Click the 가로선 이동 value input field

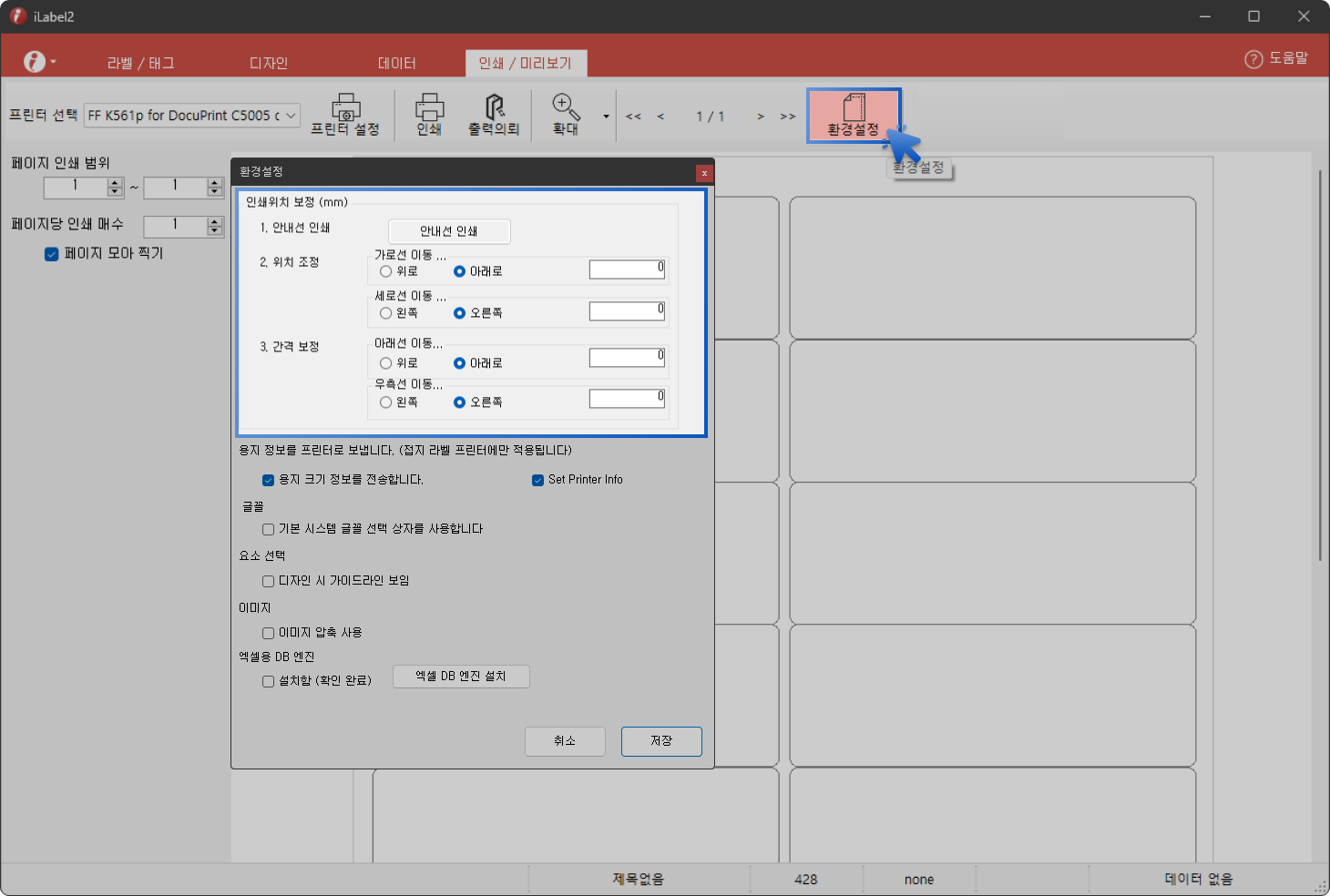[627, 270]
